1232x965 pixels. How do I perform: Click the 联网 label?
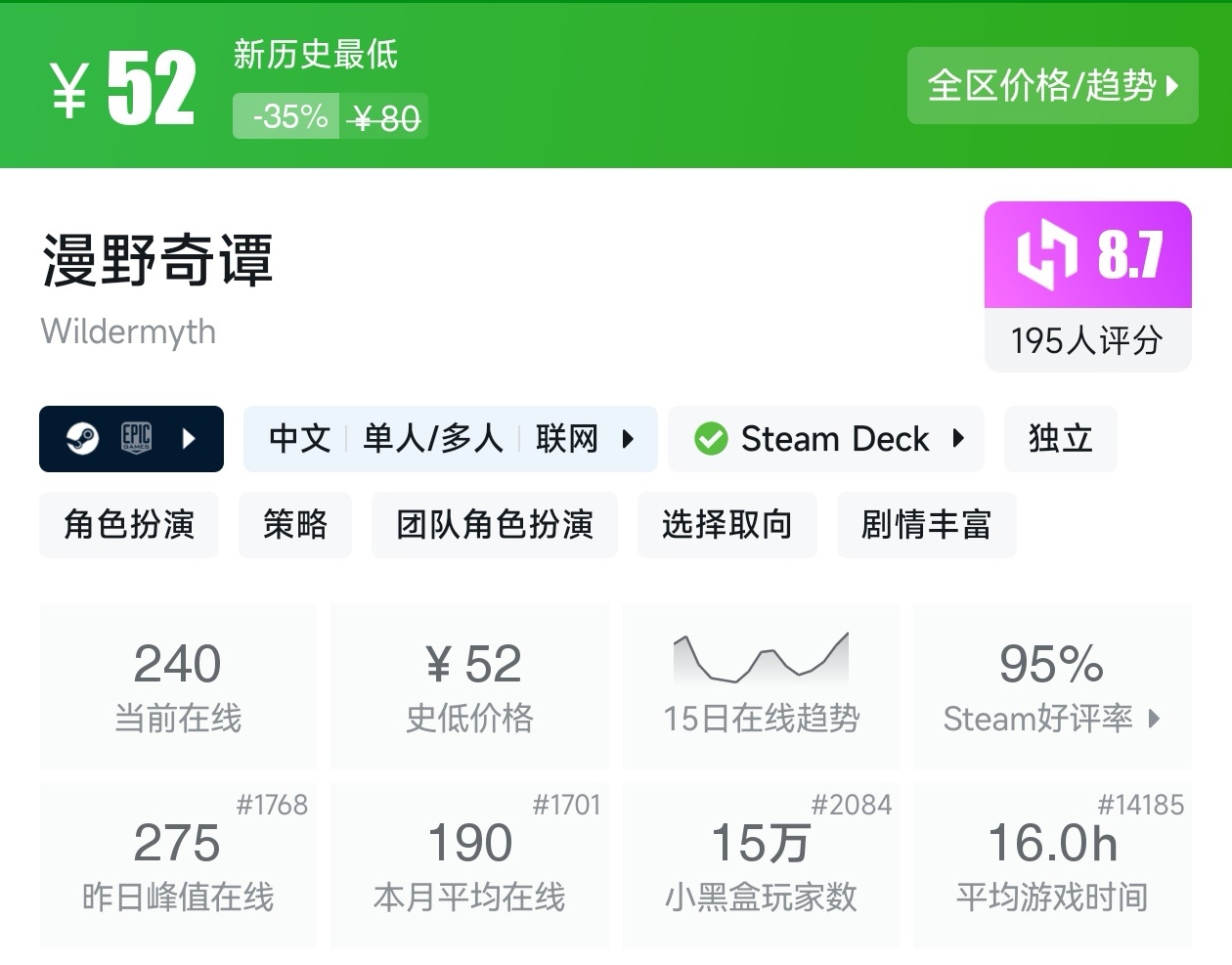pos(567,439)
